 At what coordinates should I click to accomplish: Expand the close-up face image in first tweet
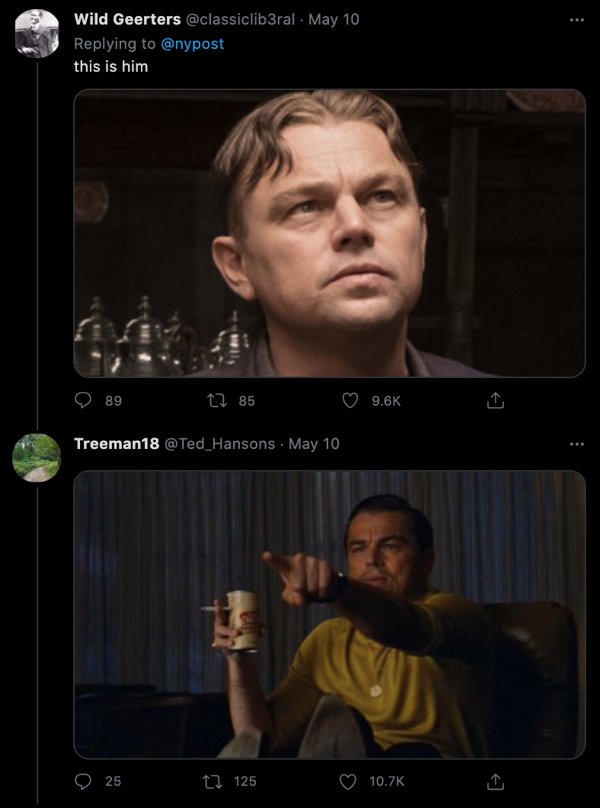(x=330, y=233)
